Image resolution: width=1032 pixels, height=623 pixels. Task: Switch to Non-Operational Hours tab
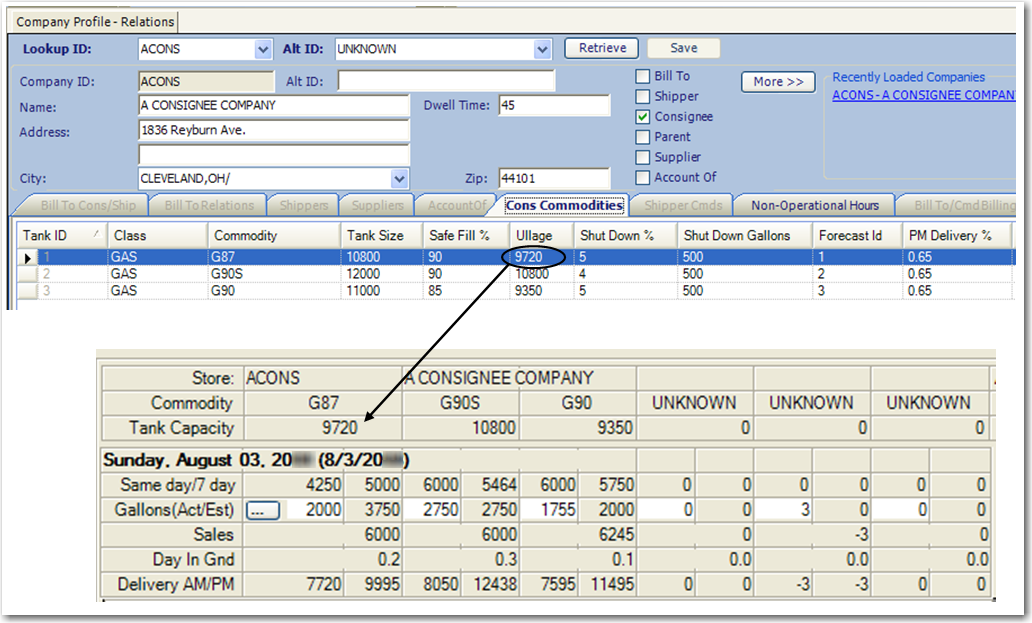pos(814,205)
